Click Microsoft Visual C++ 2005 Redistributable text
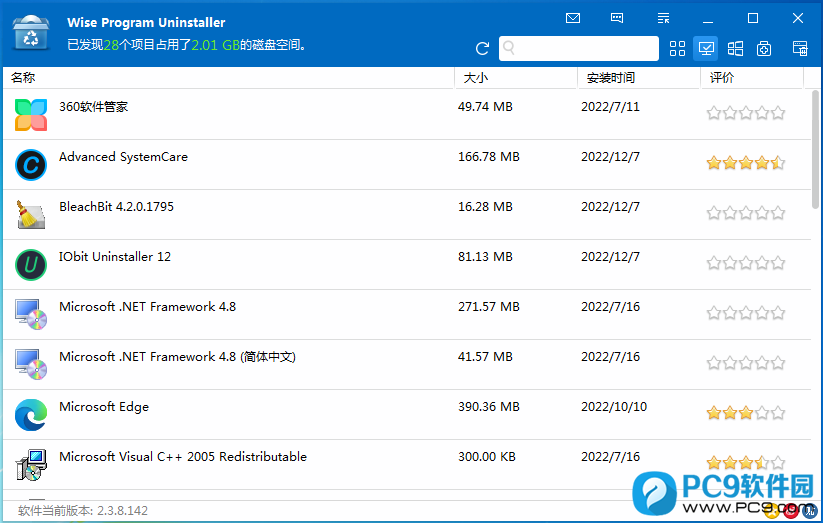823x523 pixels. (x=183, y=456)
